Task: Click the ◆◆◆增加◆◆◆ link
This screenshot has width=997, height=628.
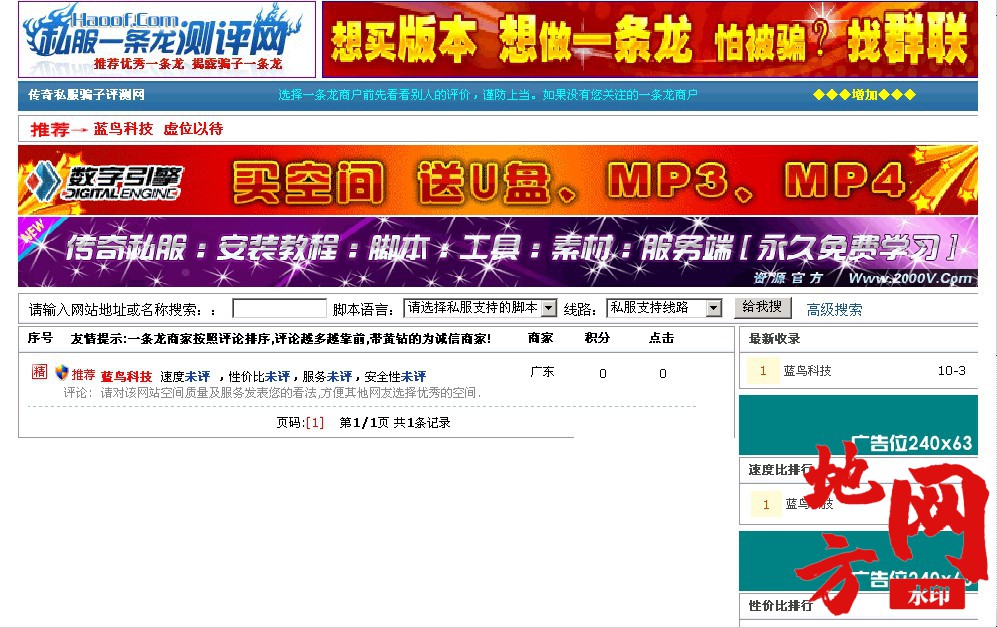Action: [x=864, y=95]
